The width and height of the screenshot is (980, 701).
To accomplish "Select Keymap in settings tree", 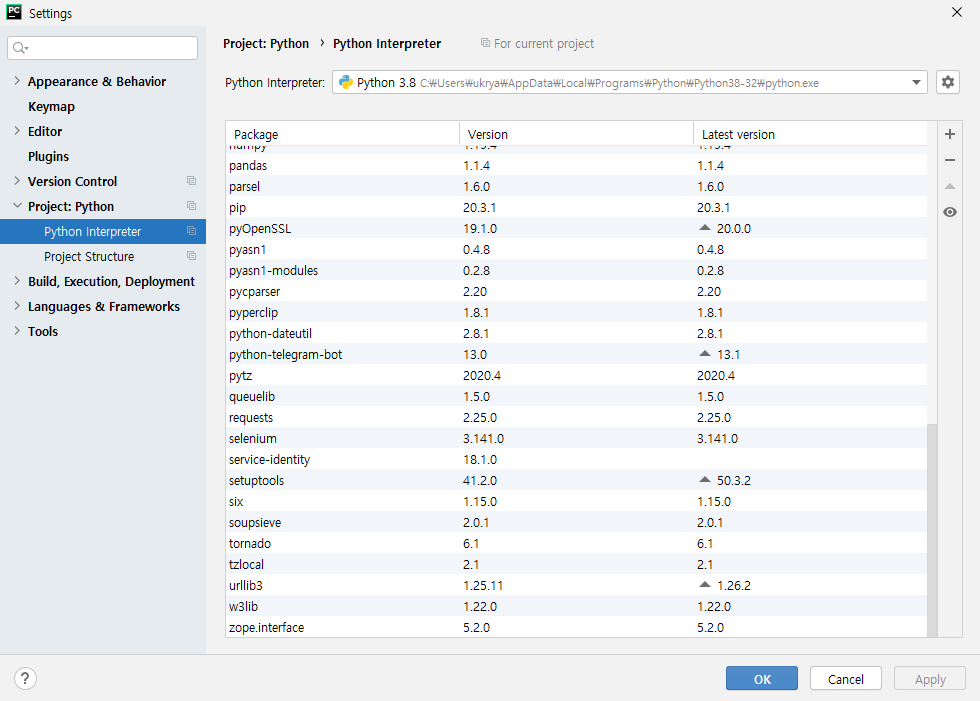I will click(x=51, y=106).
